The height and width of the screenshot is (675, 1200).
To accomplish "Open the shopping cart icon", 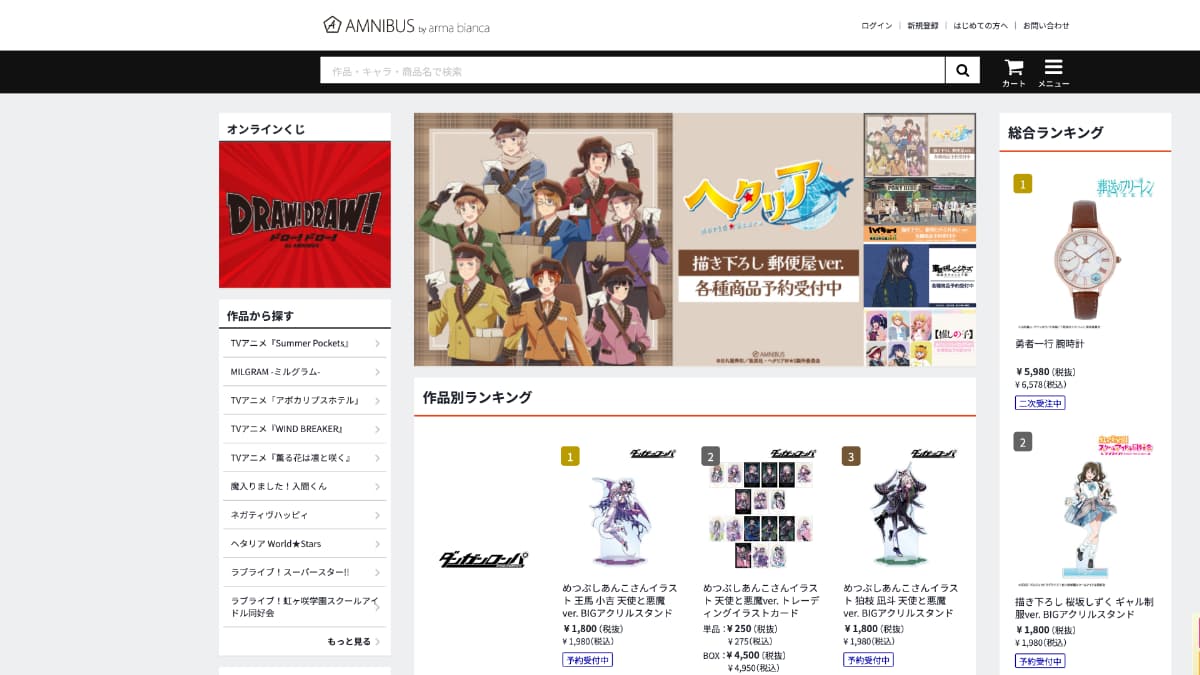I will tap(1014, 71).
